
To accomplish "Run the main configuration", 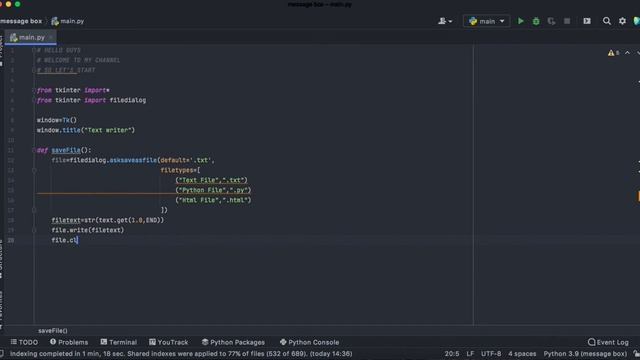I will (520, 21).
